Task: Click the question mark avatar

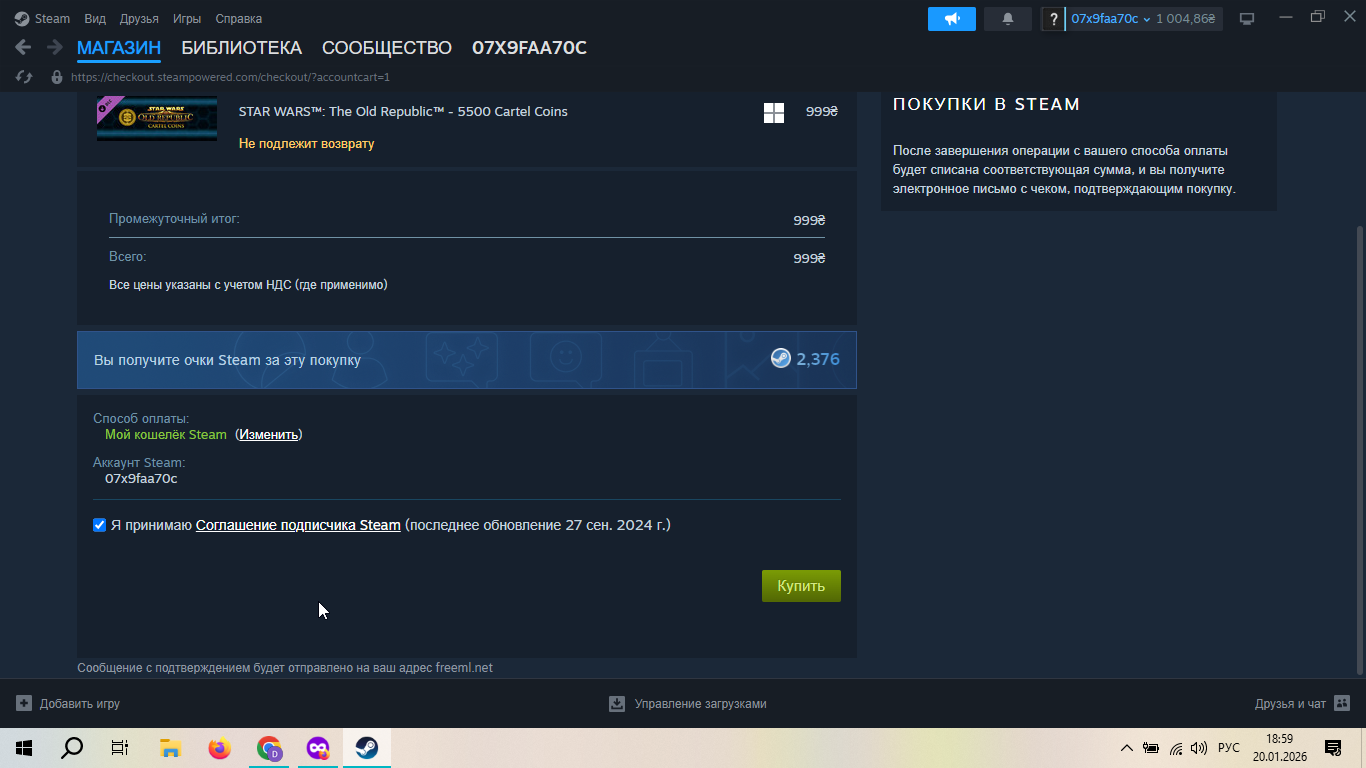Action: tap(1053, 18)
